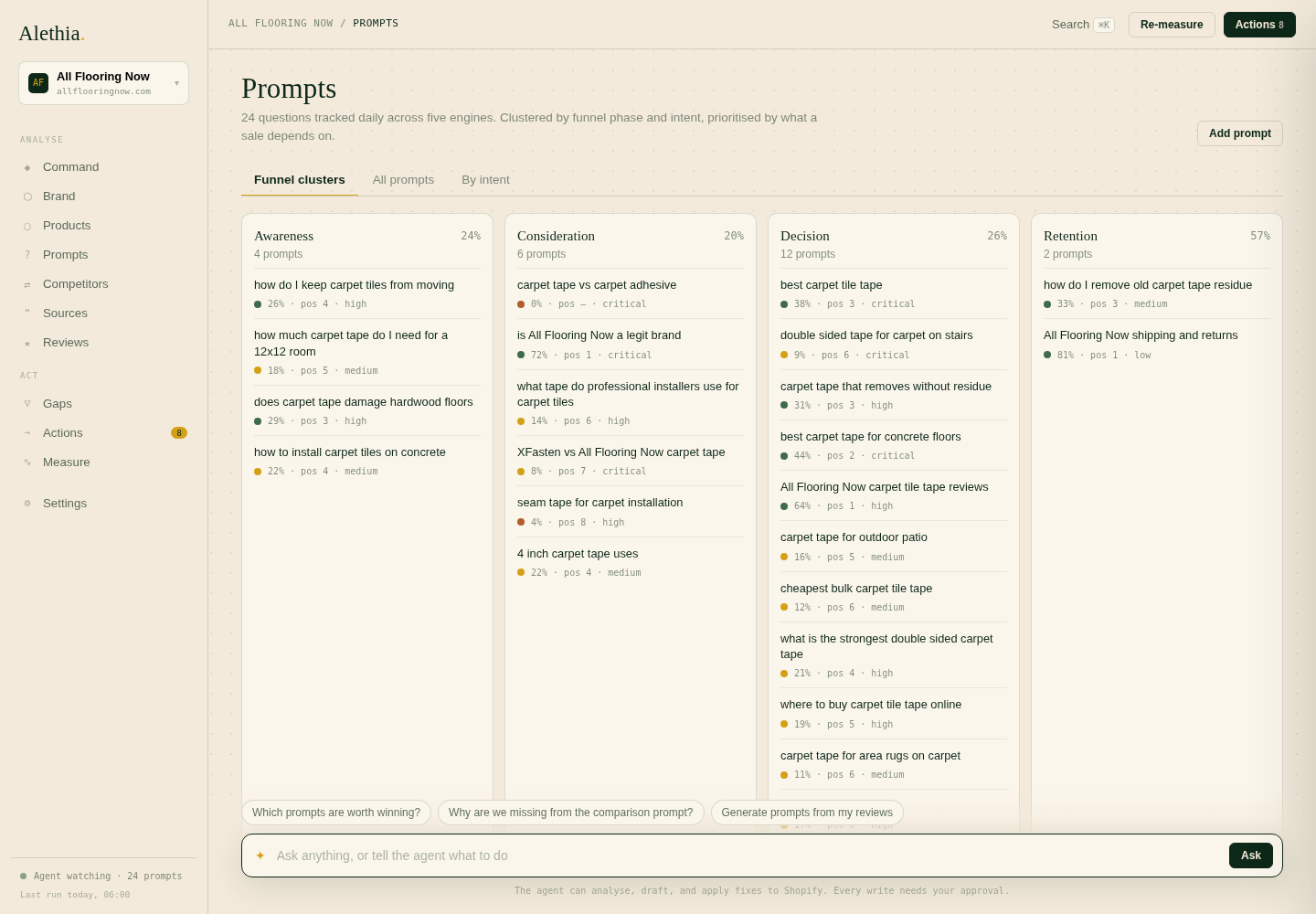Open prompt 'how do I keep carpet tiles from moving'

(367, 293)
